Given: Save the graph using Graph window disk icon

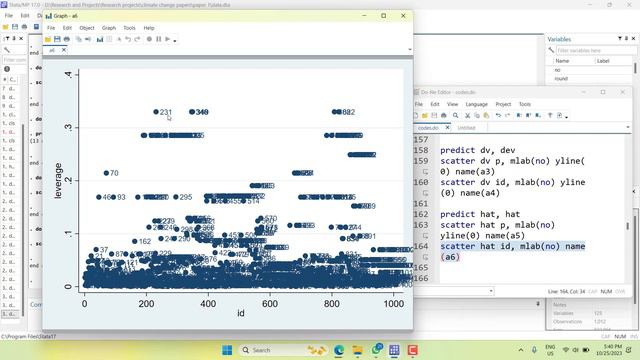Looking at the screenshot, I should [x=57, y=39].
